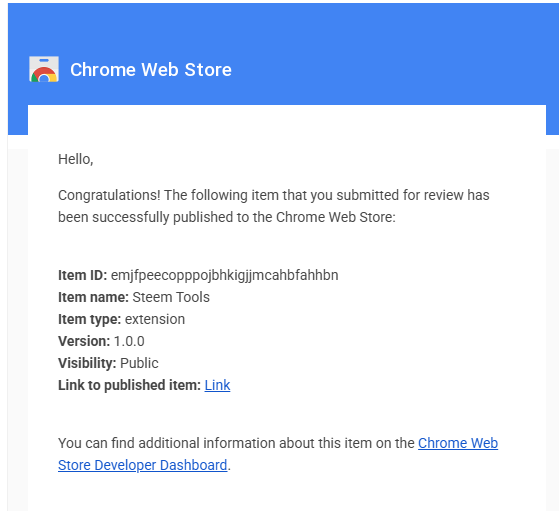Click the Chrome Web Store logo icon
The image size is (559, 511).
pos(44,69)
